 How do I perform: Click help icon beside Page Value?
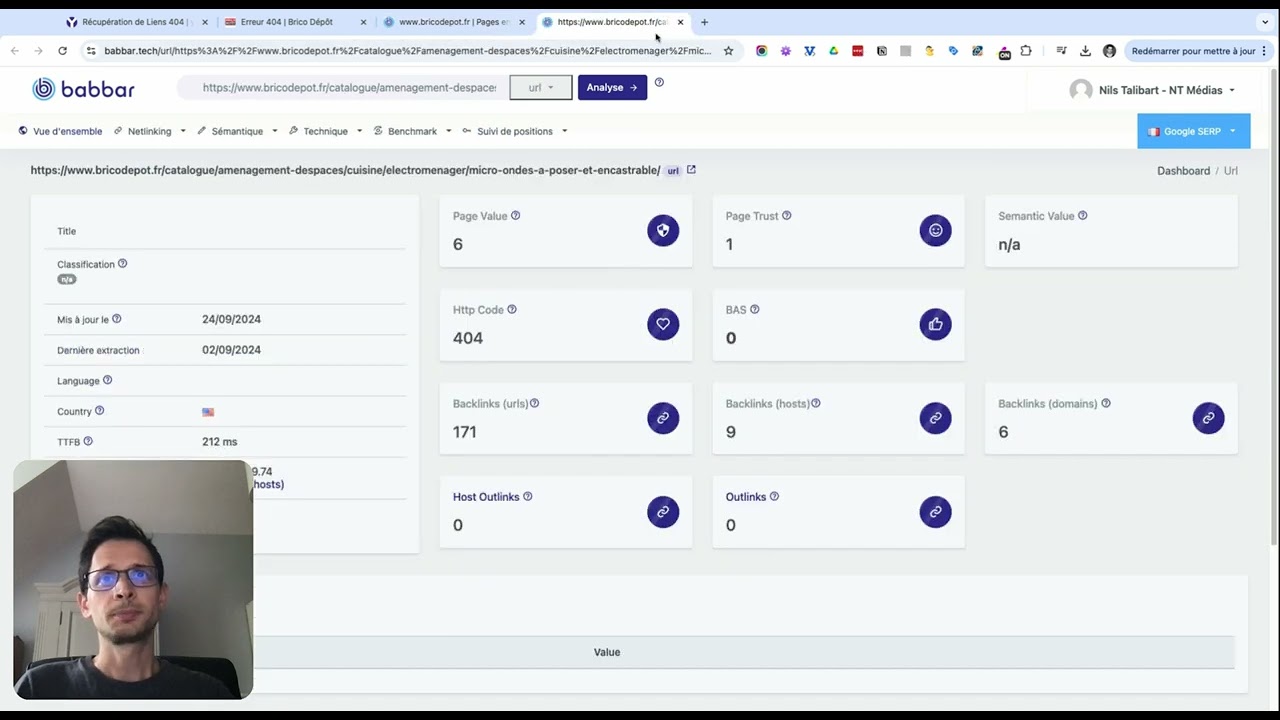(x=516, y=216)
